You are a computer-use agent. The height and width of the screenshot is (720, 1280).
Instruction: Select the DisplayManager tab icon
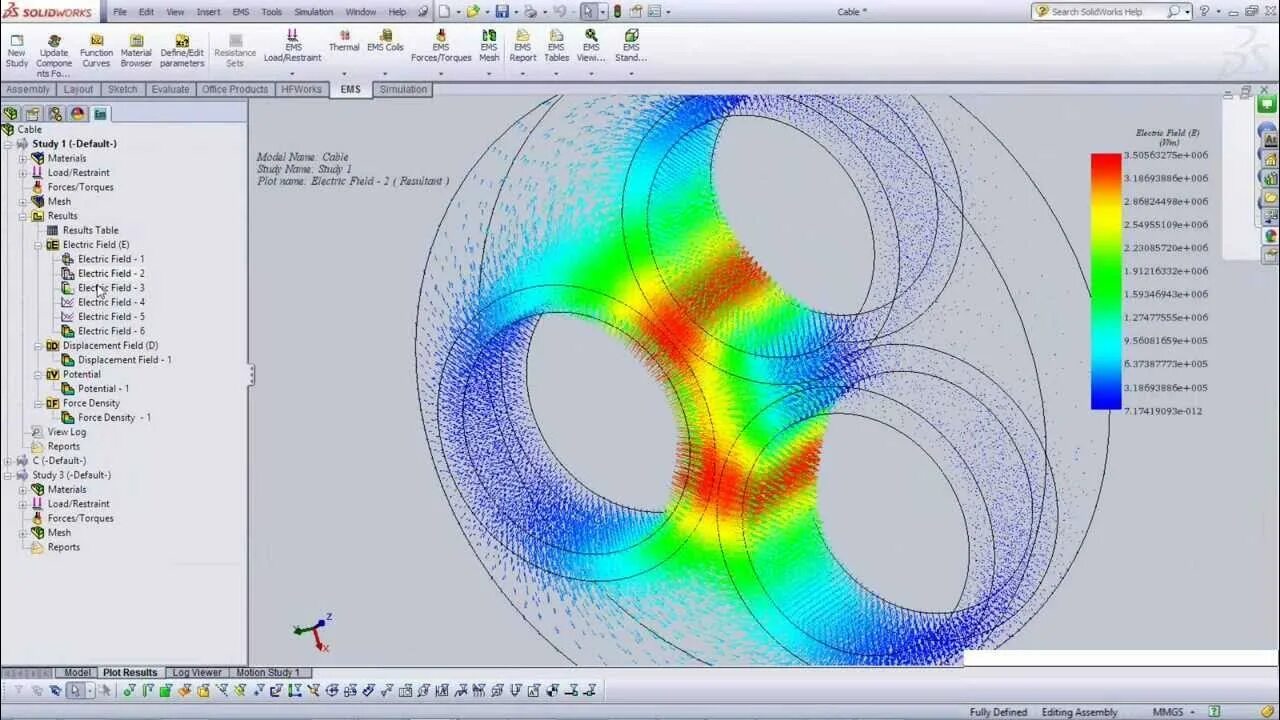click(x=77, y=114)
